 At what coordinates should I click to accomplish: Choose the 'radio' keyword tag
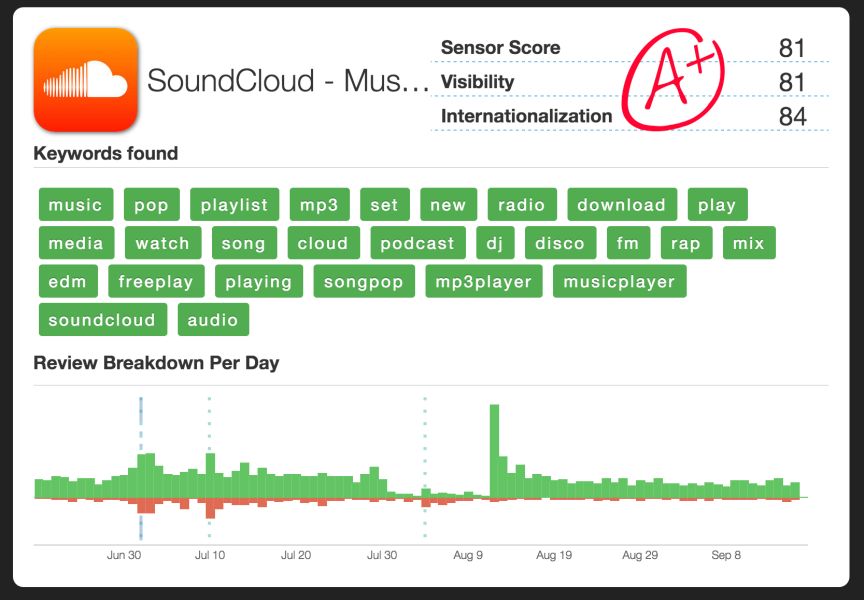click(522, 205)
